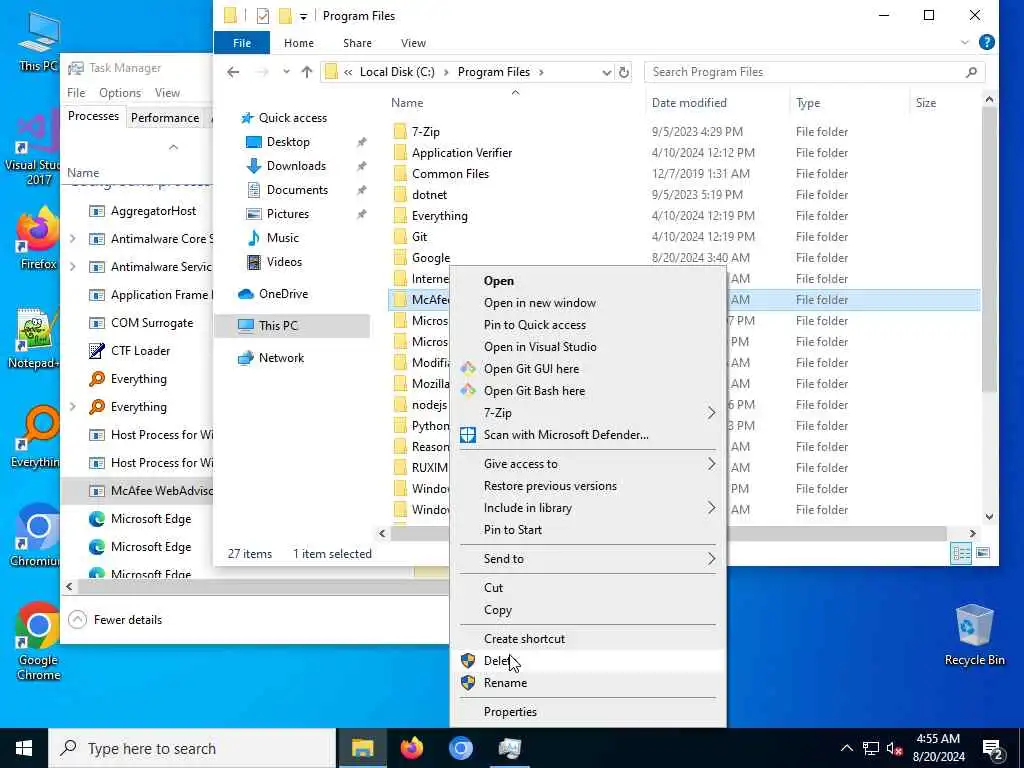Click the Up one level arrow
Viewport: 1024px width, 768px height.
coord(307,72)
